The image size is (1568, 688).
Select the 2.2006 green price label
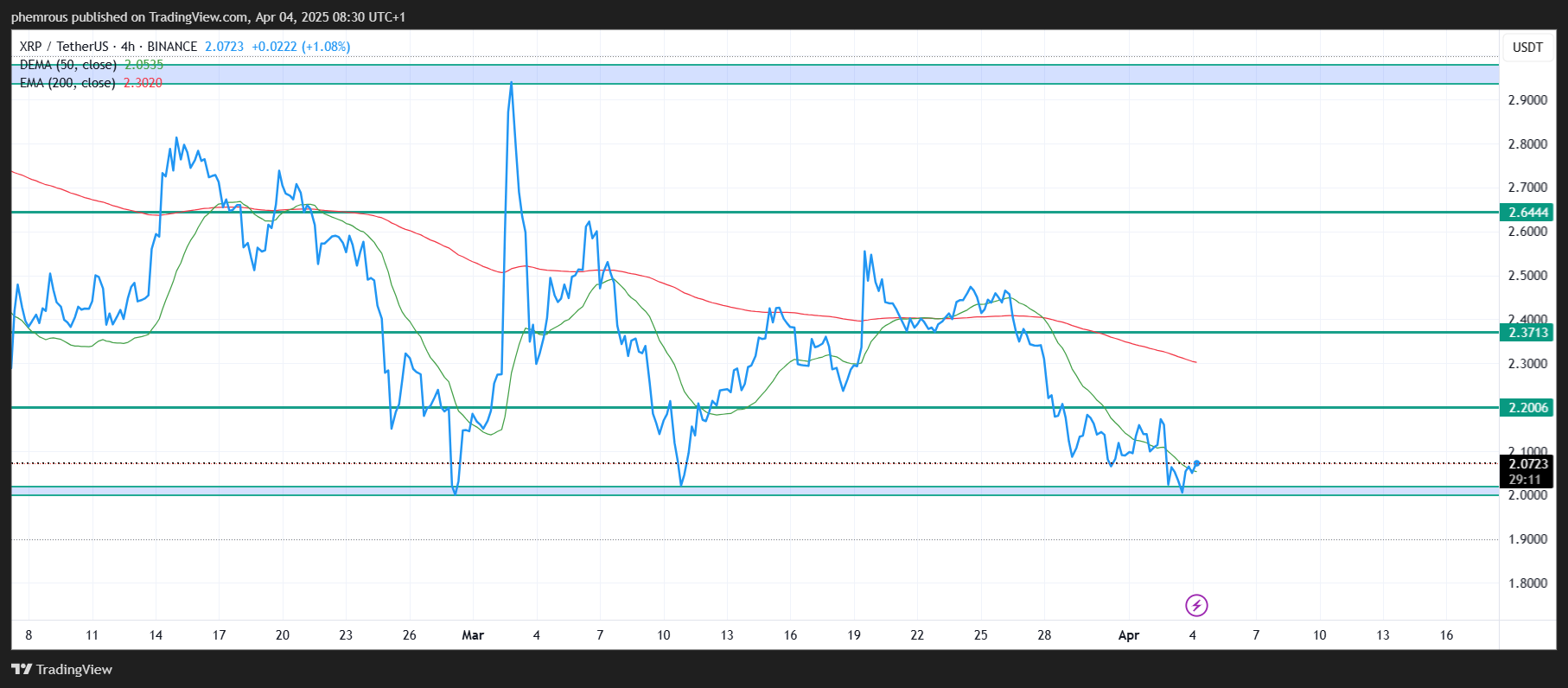coord(1527,408)
